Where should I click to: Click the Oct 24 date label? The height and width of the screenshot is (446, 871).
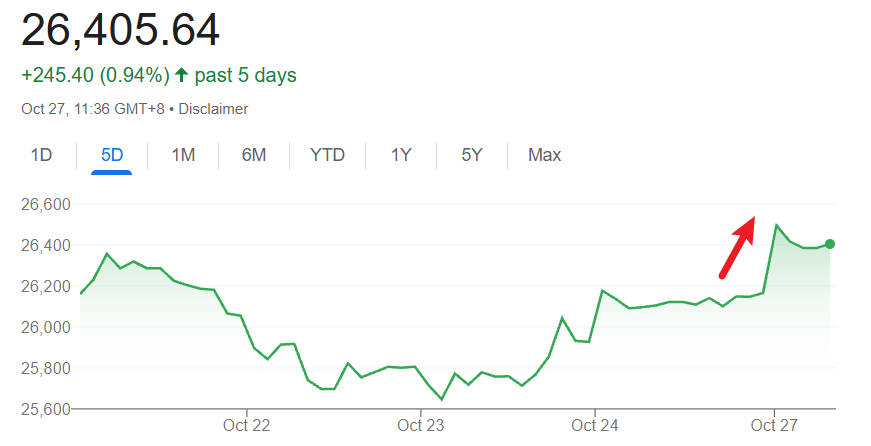point(595,424)
